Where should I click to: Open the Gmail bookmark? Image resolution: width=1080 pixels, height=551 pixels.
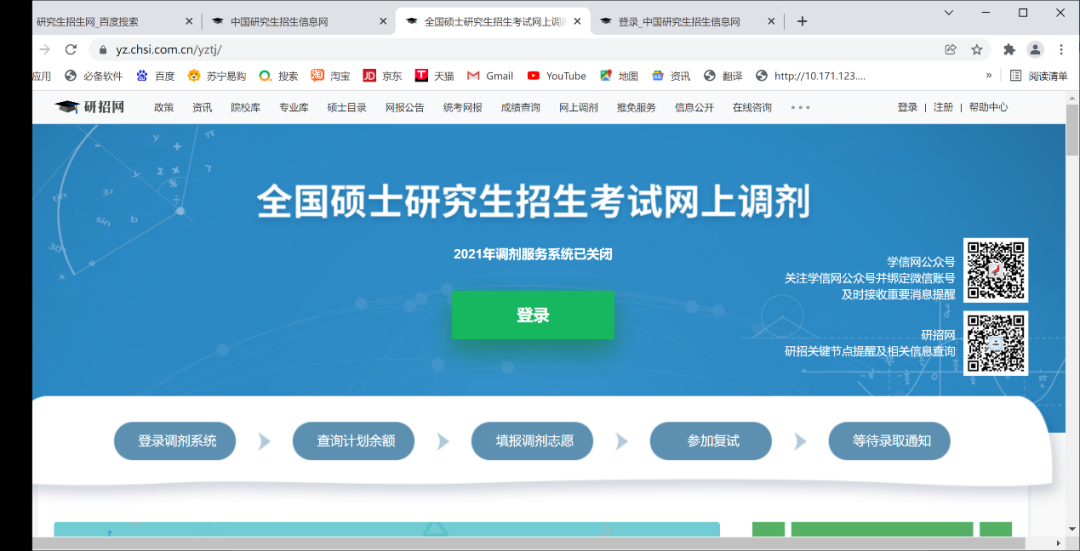pos(490,76)
